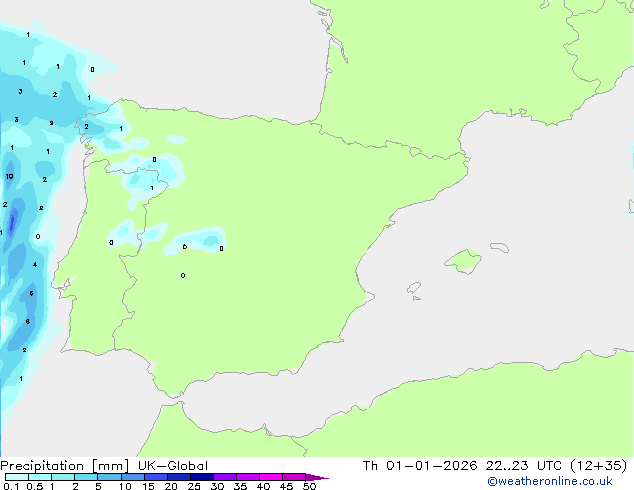Screen dimensions: 634x490
Task: Click the Menorca island outline
Action: pyautogui.click(x=499, y=247)
